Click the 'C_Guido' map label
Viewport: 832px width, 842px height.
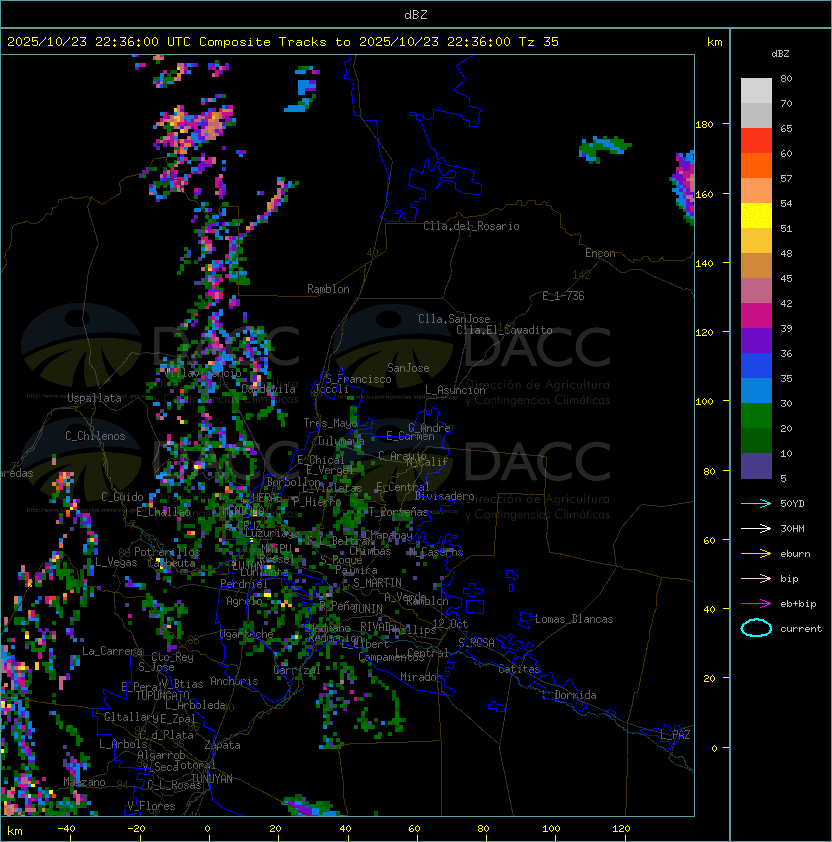pyautogui.click(x=122, y=497)
